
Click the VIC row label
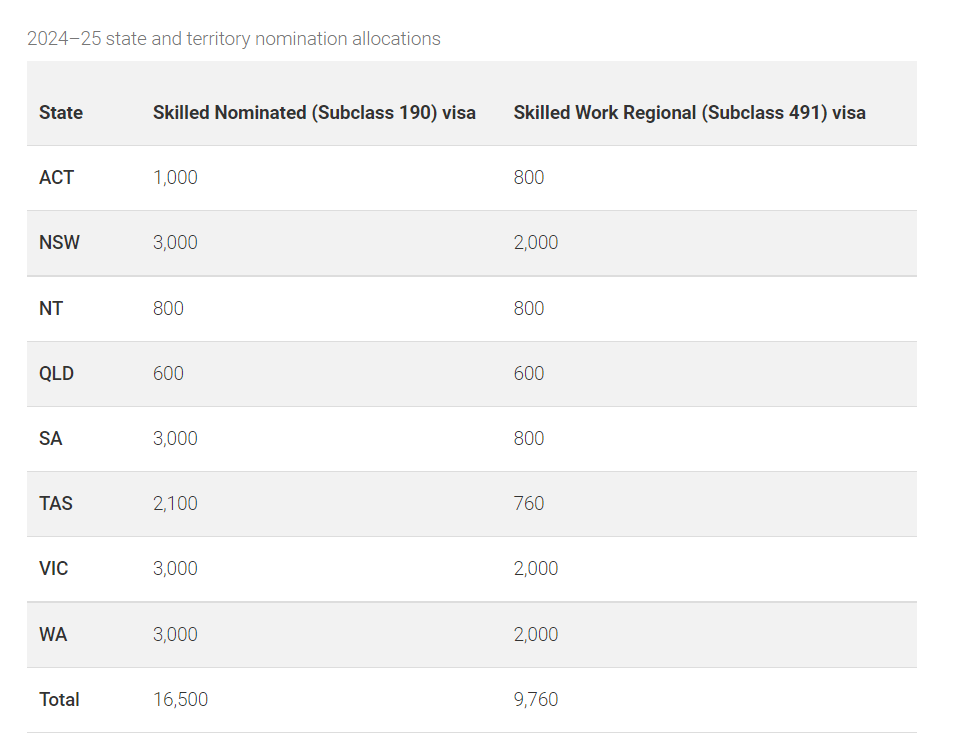pyautogui.click(x=54, y=569)
